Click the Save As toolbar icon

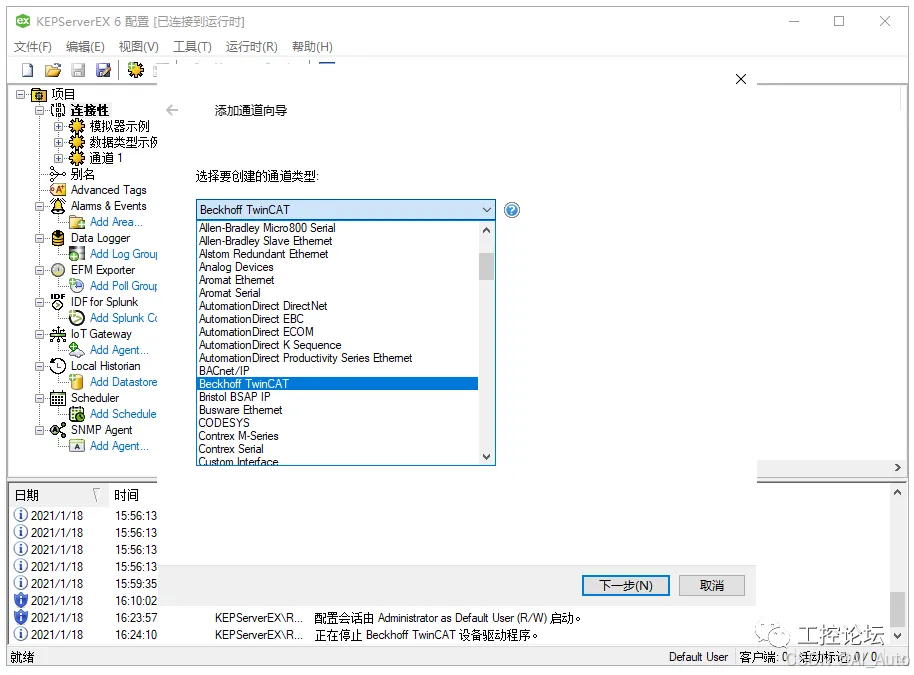coord(103,71)
